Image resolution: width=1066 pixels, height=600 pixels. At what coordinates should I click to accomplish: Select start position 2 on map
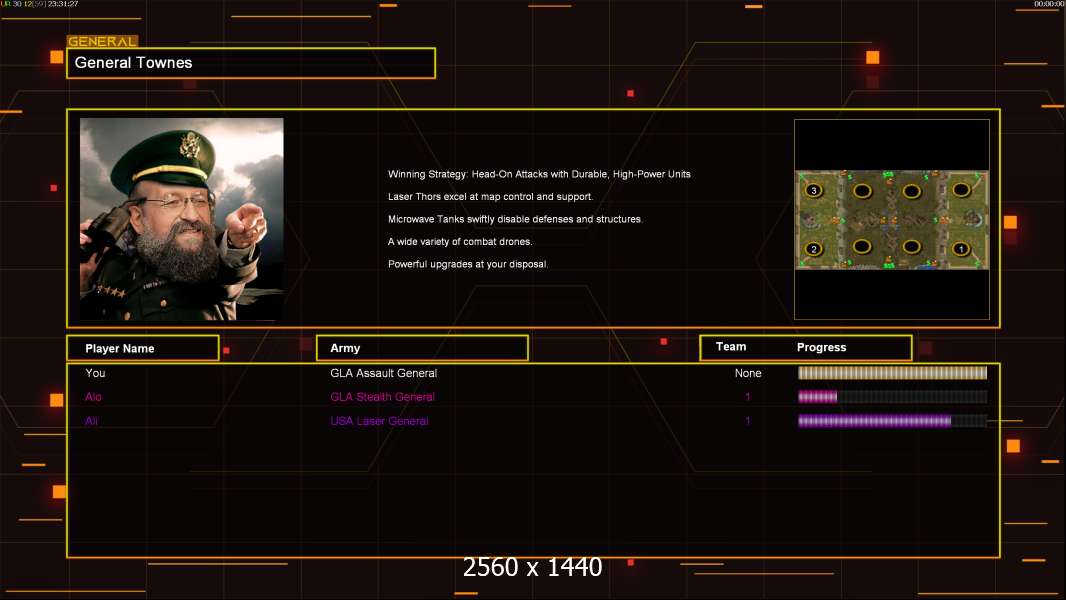click(x=814, y=249)
